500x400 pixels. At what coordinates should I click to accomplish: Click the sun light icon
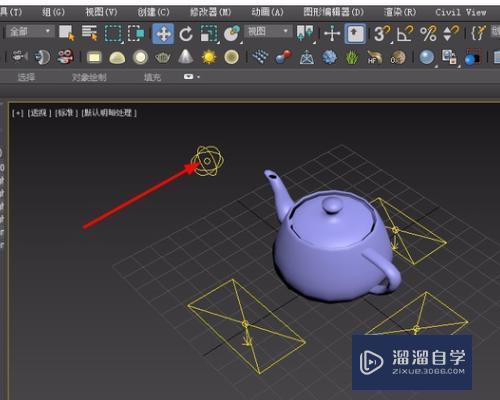point(209,57)
